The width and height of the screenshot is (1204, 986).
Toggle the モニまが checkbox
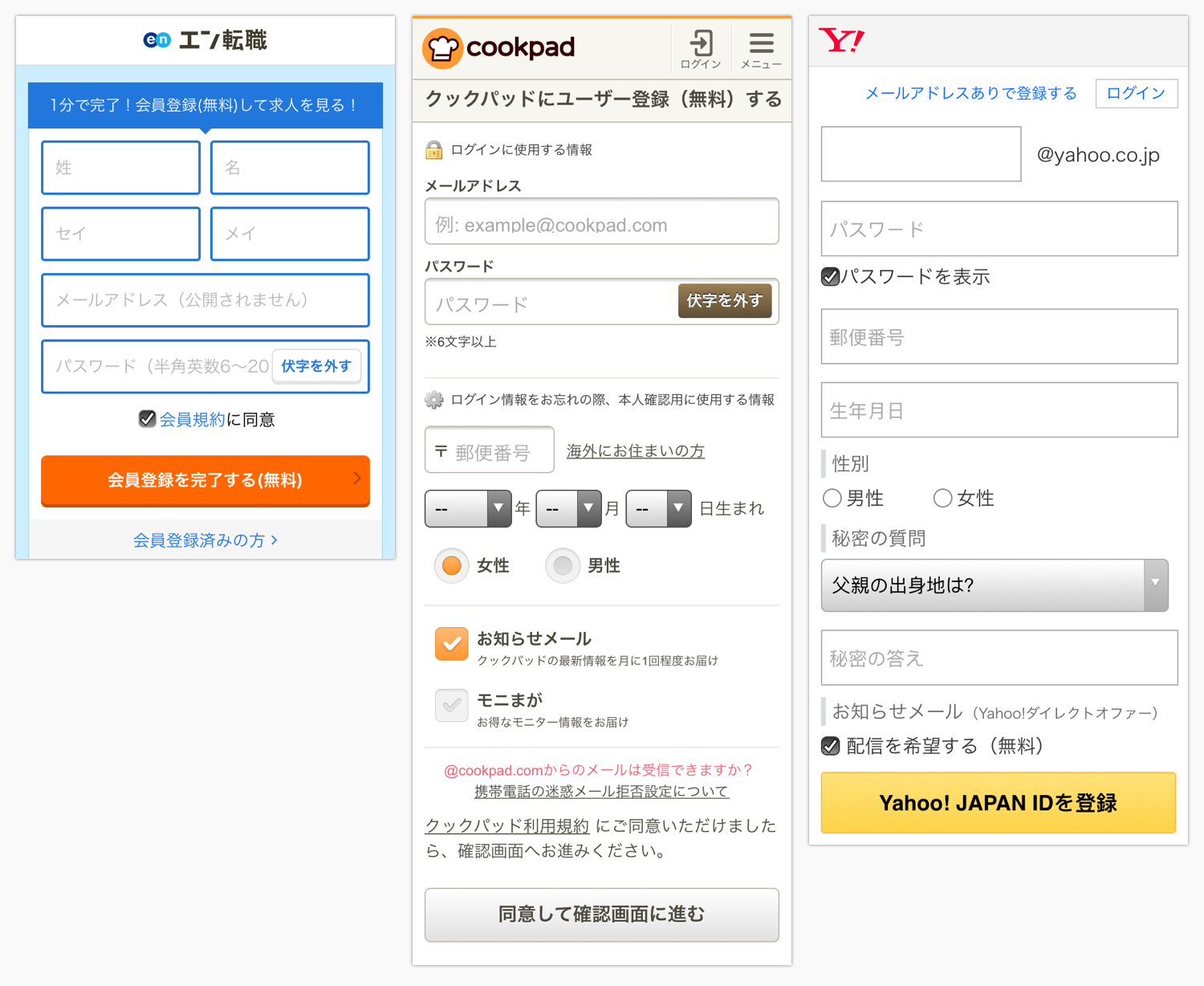tap(451, 705)
